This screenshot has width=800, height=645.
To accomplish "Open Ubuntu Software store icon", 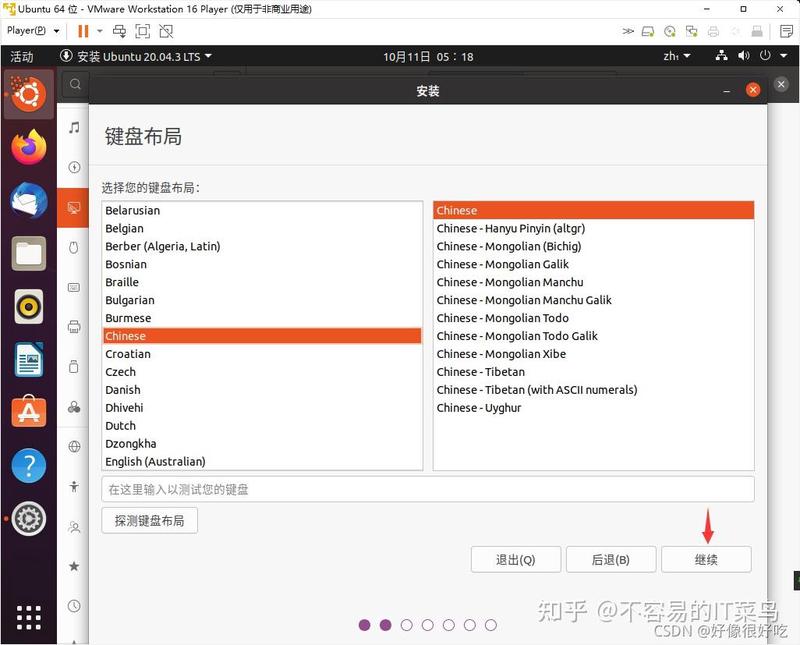I will point(29,412).
